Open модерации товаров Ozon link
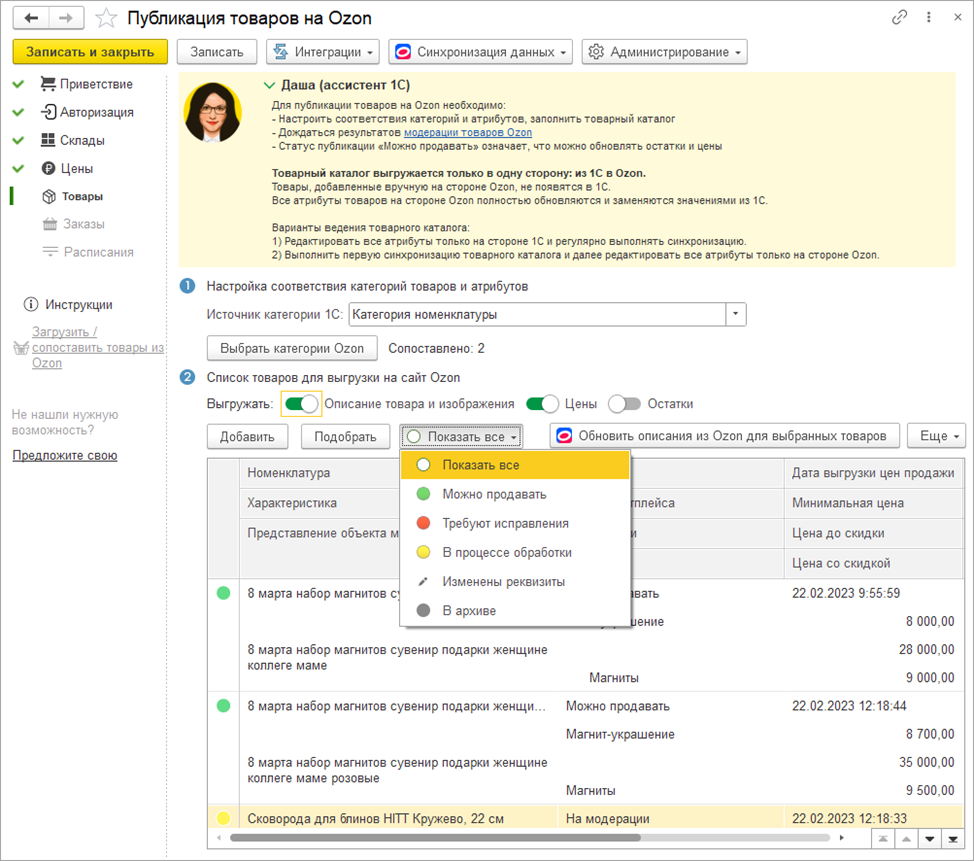 click(468, 132)
